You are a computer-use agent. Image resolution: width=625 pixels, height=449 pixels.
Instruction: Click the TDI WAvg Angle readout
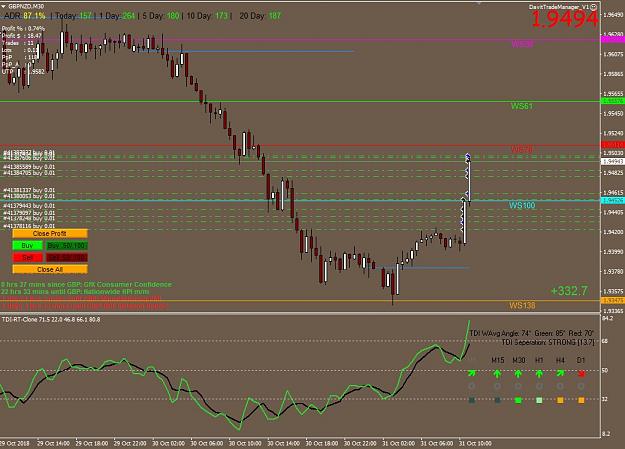click(532, 333)
